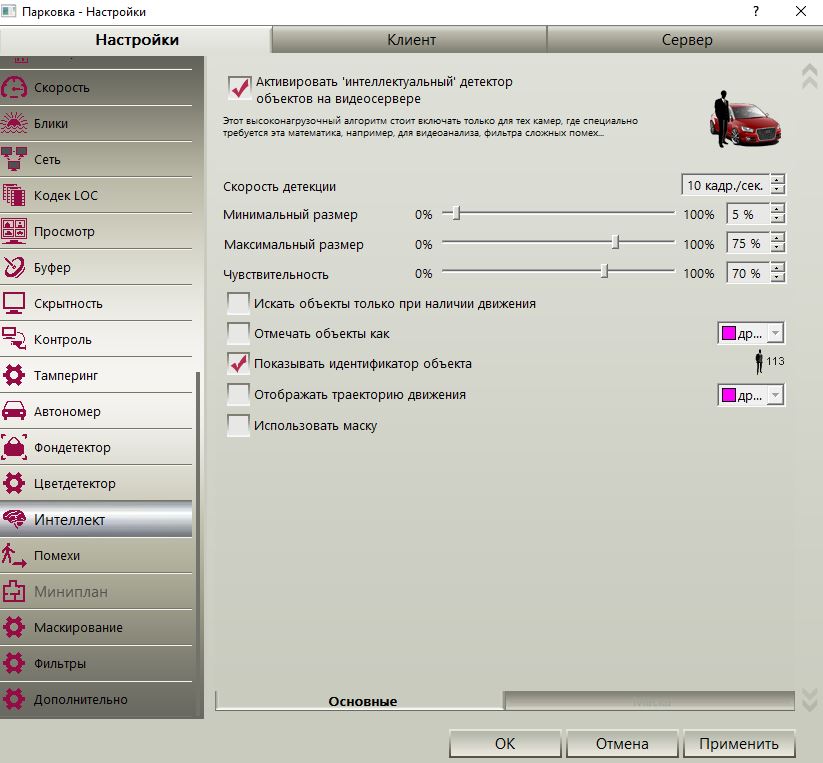Click the Чувствительность slider handle
The image size is (823, 763).
click(x=604, y=271)
